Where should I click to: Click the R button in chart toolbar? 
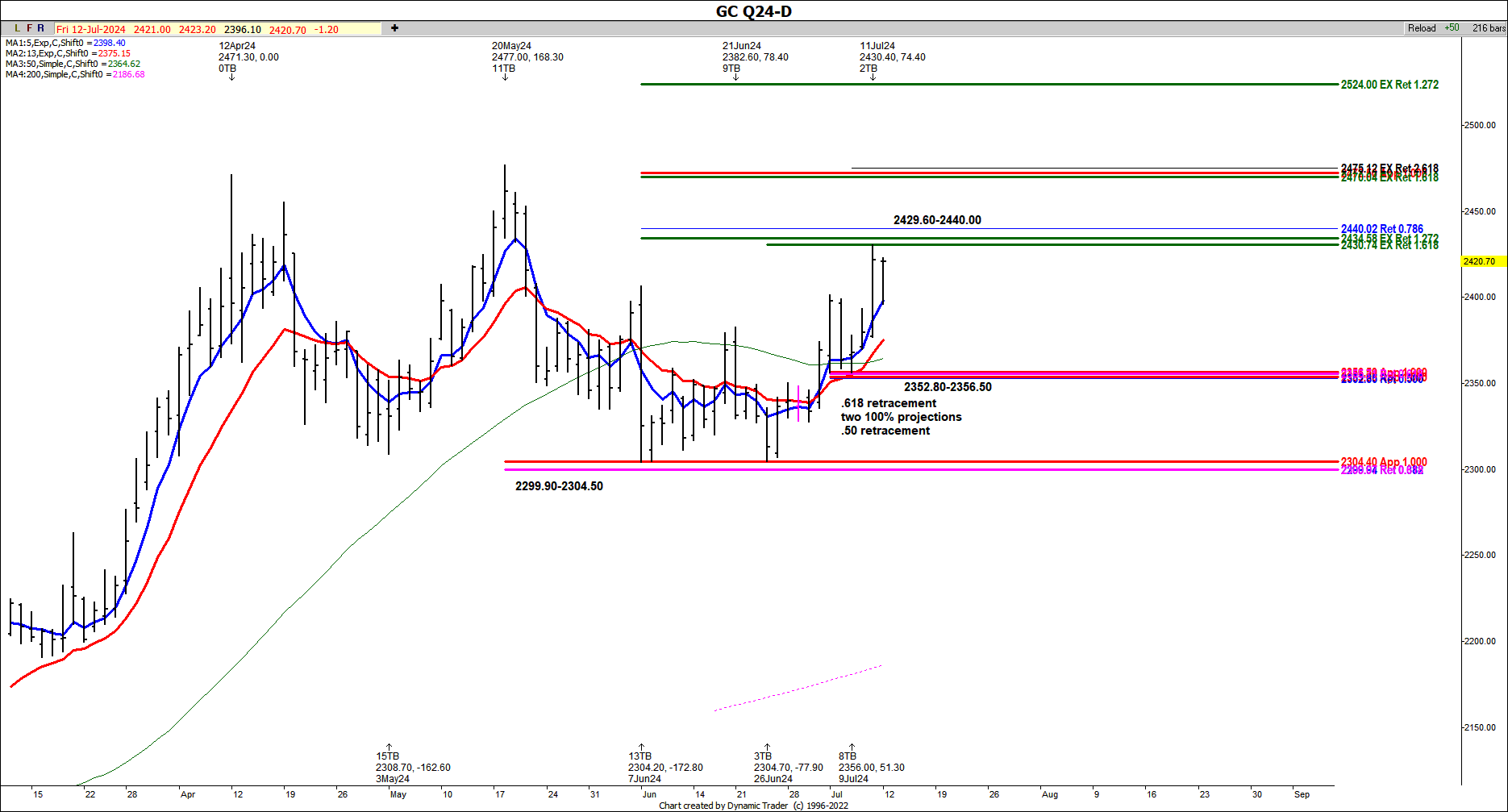pyautogui.click(x=41, y=28)
